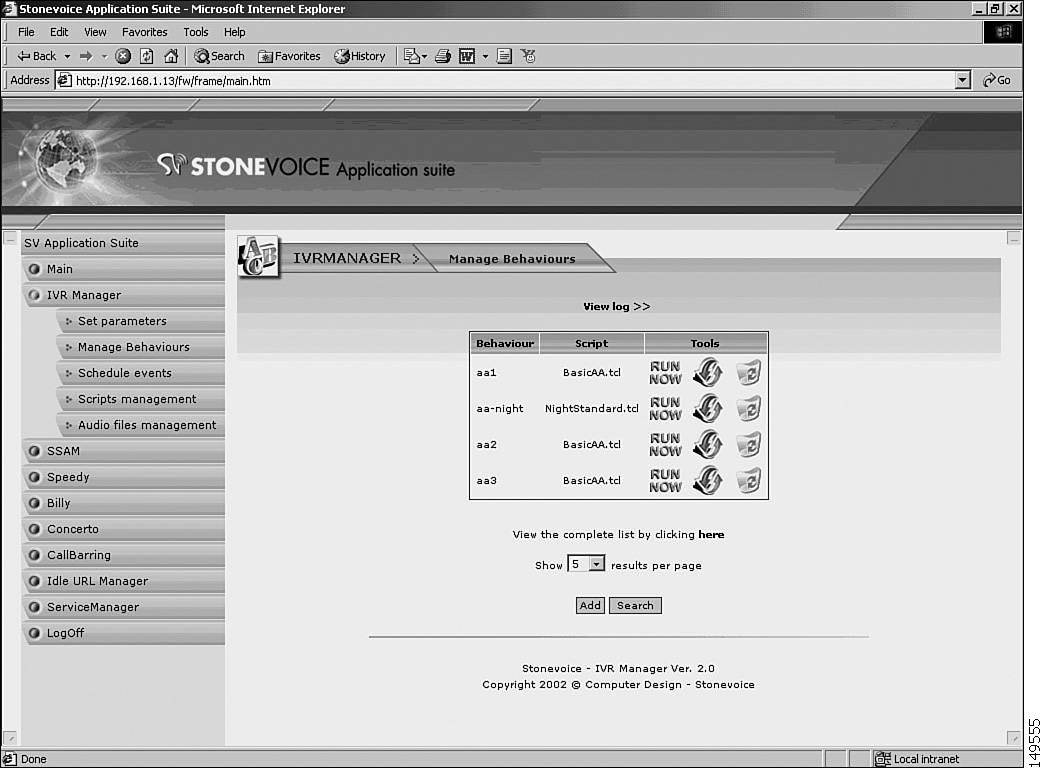Select Concerto in the sidebar
1041x768 pixels.
pos(123,529)
